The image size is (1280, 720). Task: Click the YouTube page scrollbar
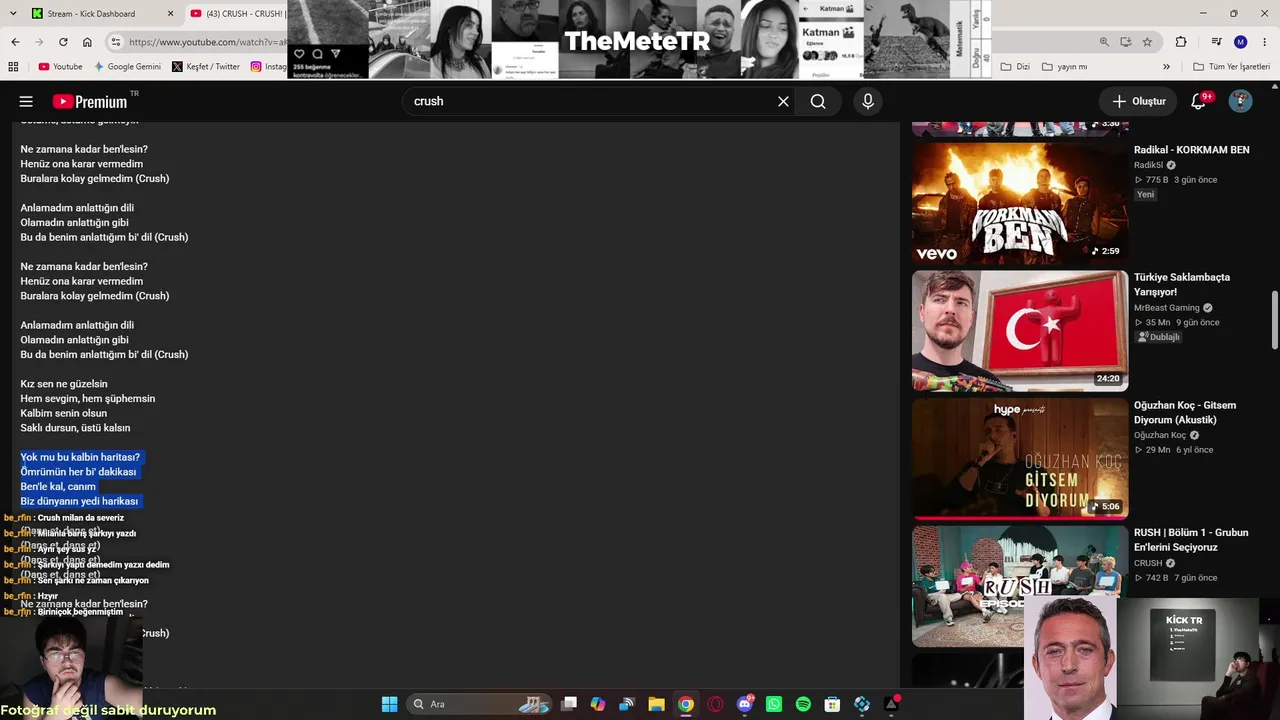[x=1274, y=320]
